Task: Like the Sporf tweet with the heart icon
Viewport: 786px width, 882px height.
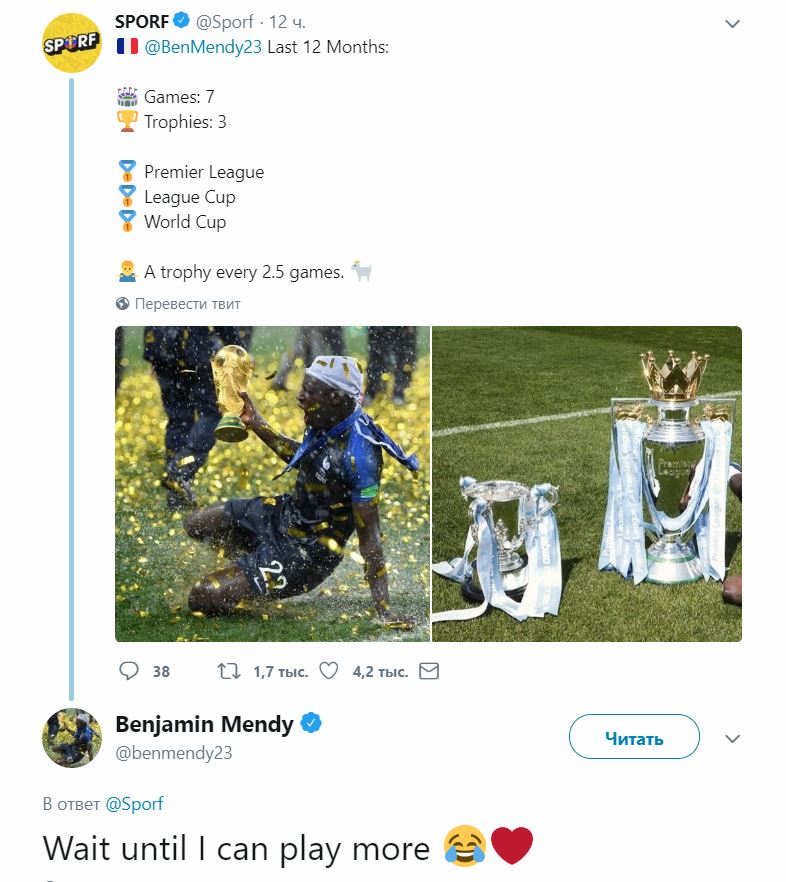Action: tap(328, 671)
